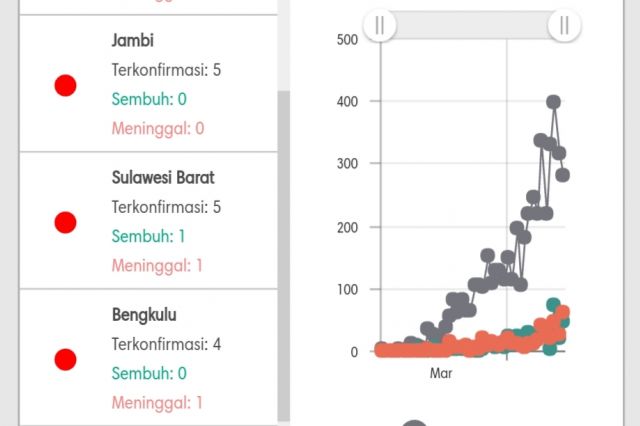Click the track of the chart range slider
The width and height of the screenshot is (640, 426).
tap(470, 26)
